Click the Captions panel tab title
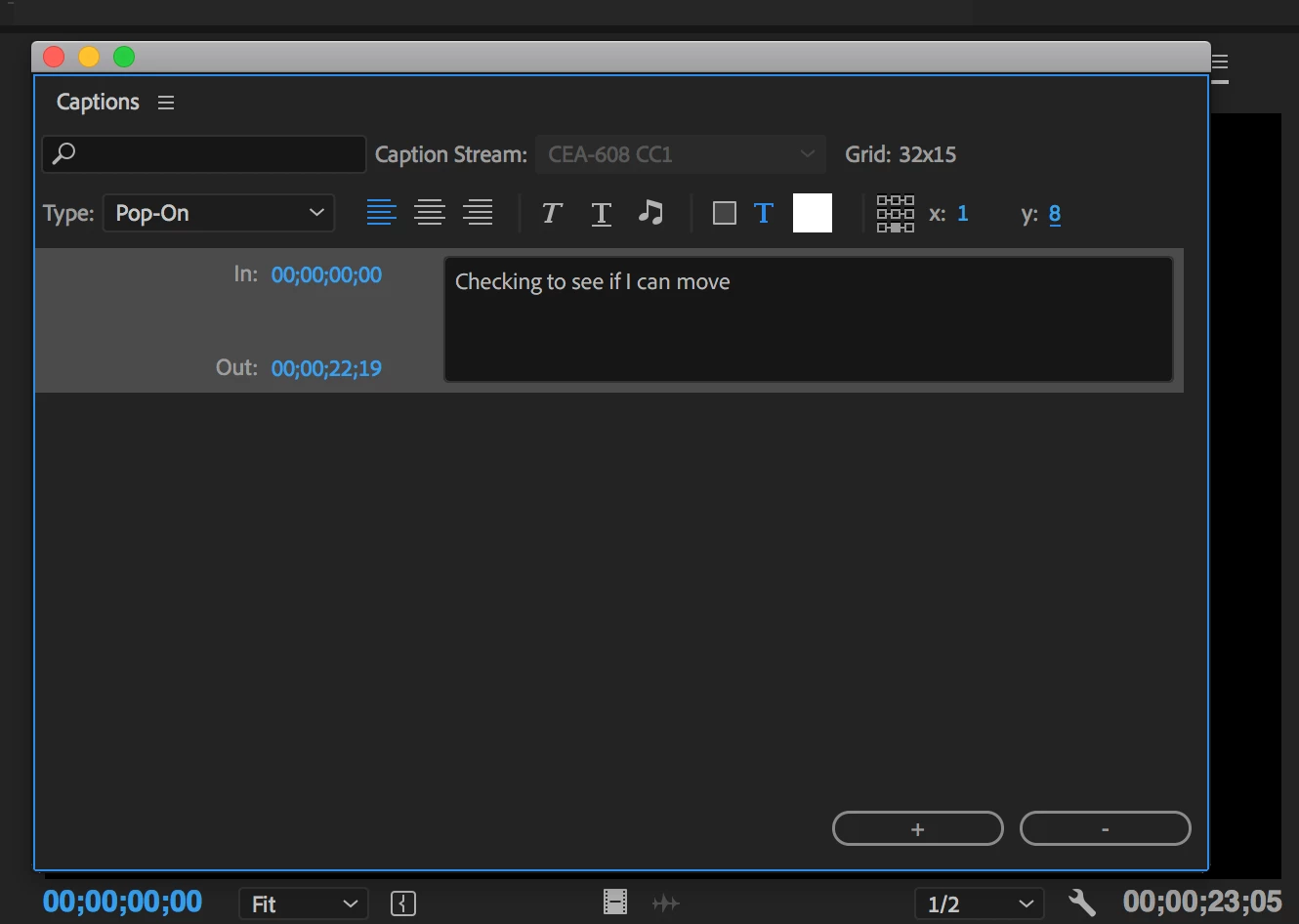The width and height of the screenshot is (1299, 924). point(98,103)
